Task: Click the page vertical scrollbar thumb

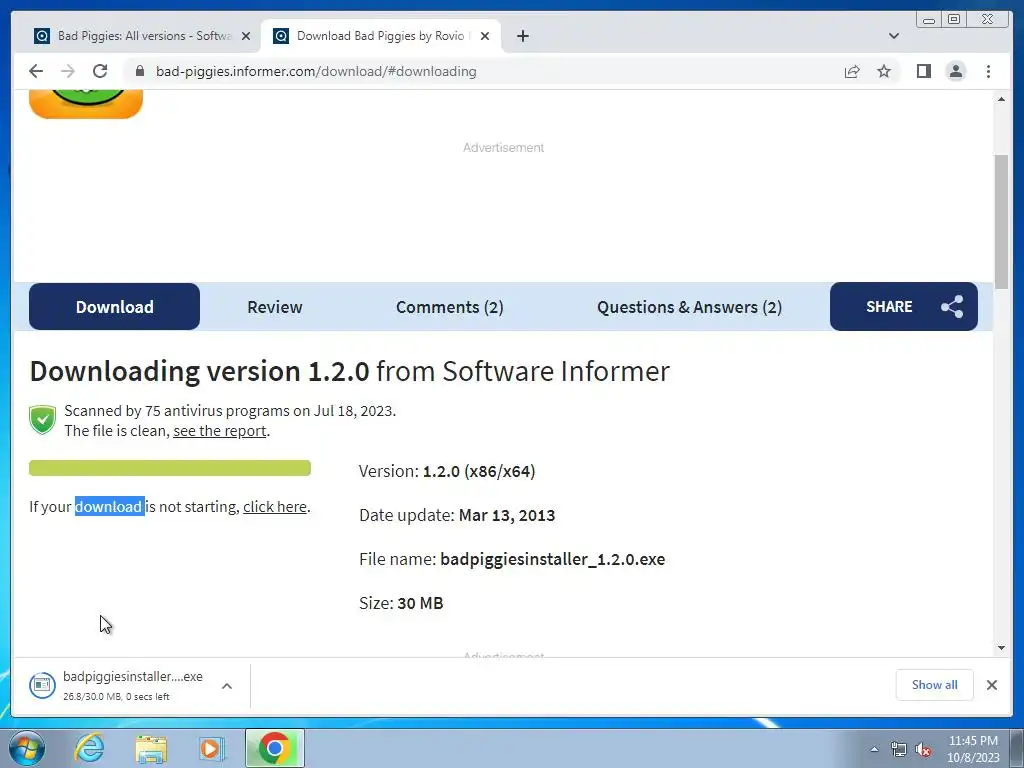Action: (x=1001, y=222)
